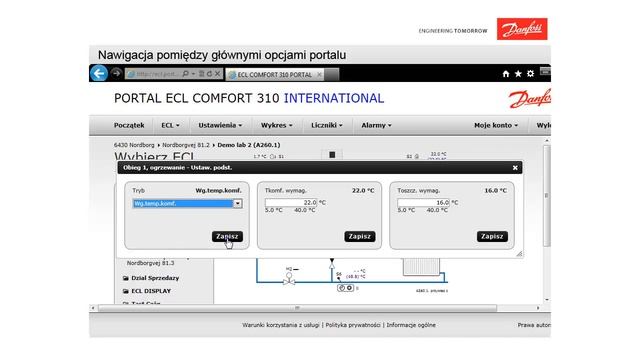
Task: Click search magnifier in address bar
Action: [186, 74]
